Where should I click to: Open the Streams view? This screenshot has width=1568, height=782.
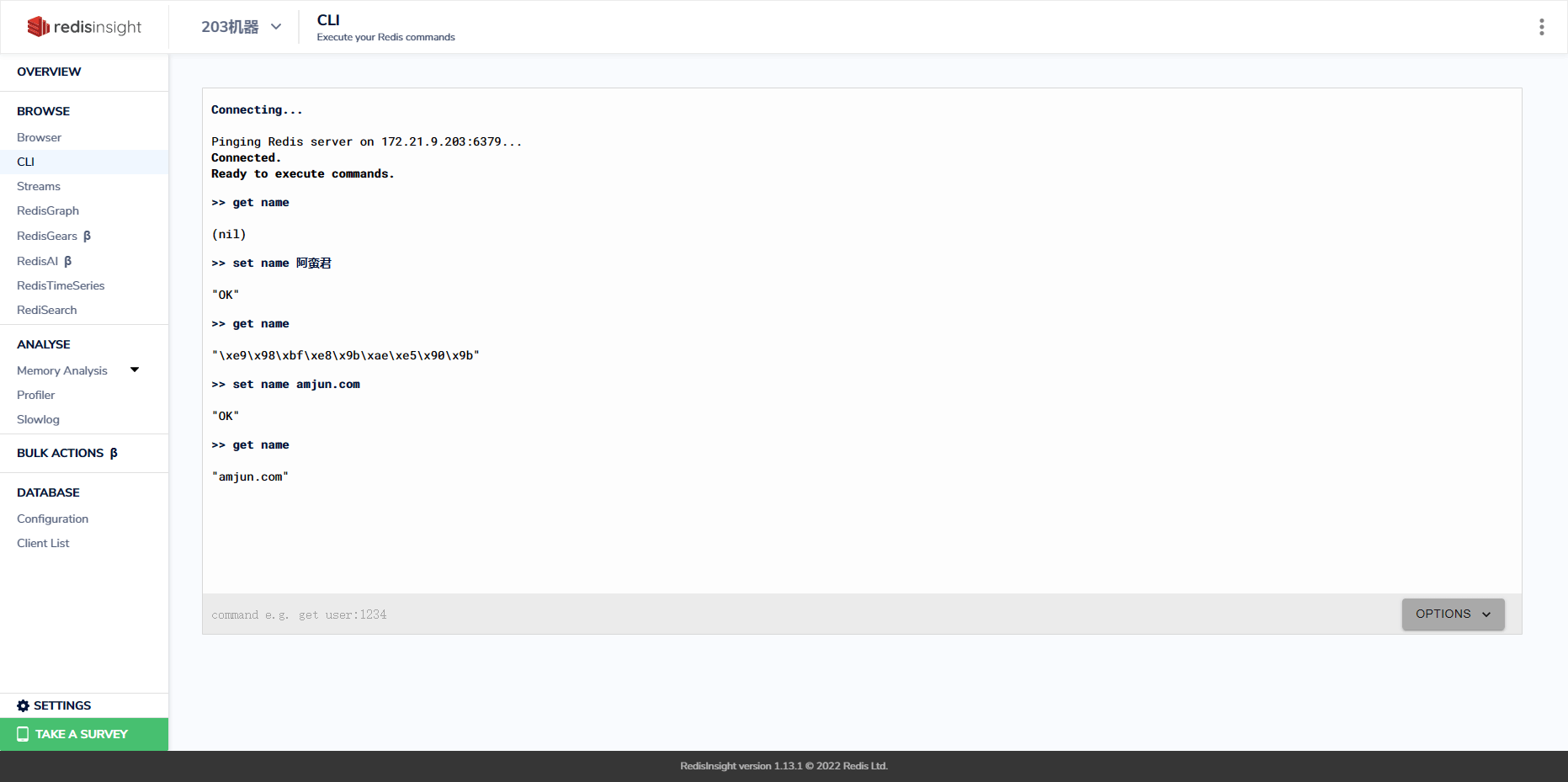(39, 186)
